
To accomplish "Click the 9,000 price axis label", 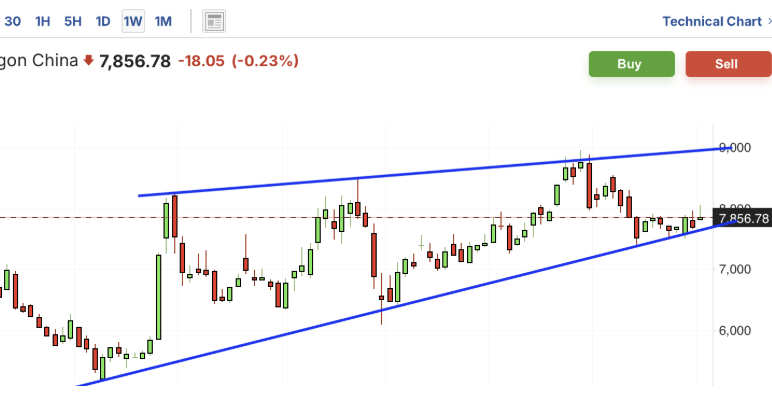I will [735, 148].
